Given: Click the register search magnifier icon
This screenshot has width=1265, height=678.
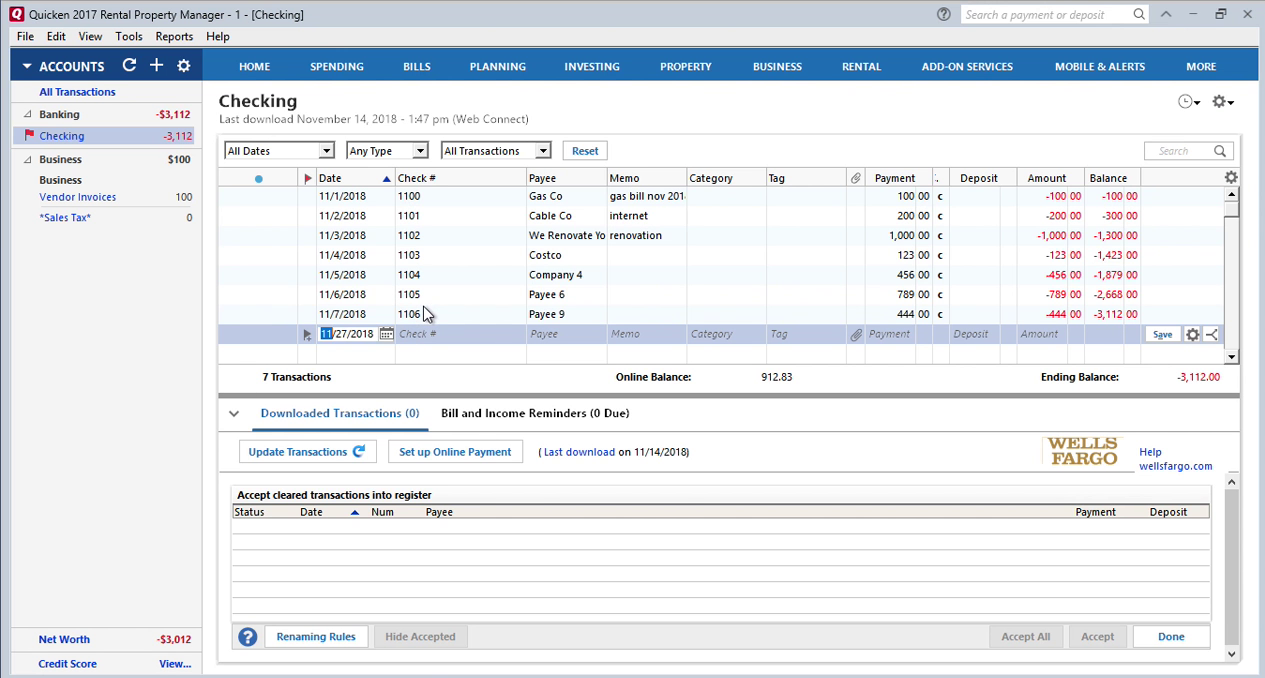Looking at the screenshot, I should click(x=1220, y=151).
